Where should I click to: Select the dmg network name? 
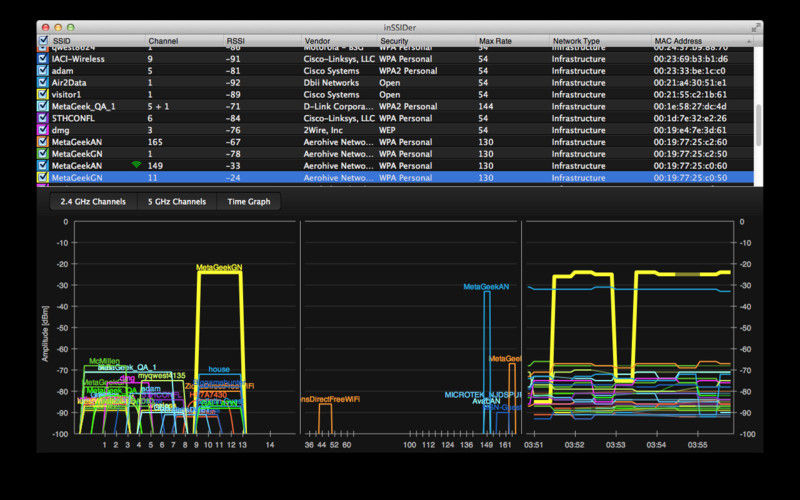pos(60,130)
